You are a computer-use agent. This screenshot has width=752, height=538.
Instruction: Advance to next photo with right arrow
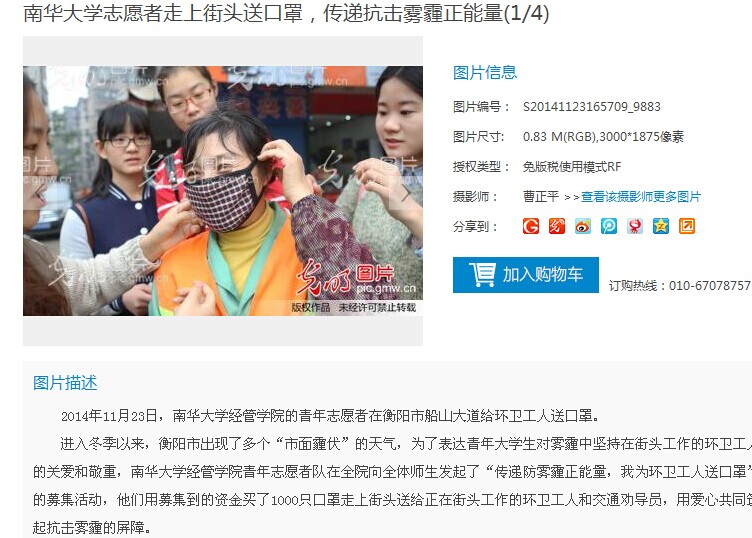pos(406,193)
